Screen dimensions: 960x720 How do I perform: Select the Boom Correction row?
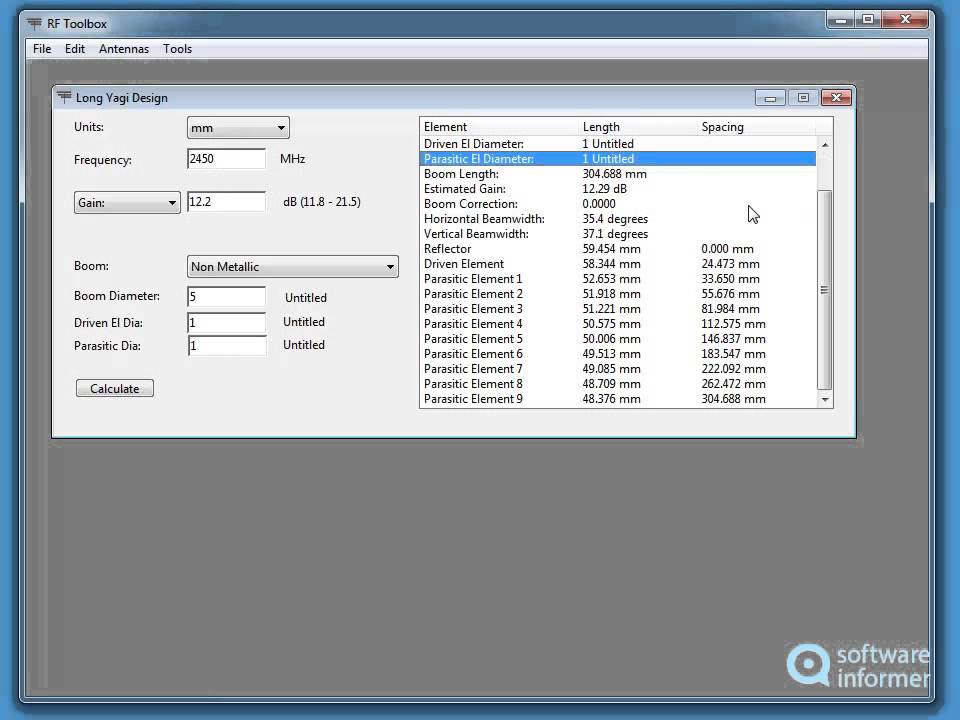point(618,204)
